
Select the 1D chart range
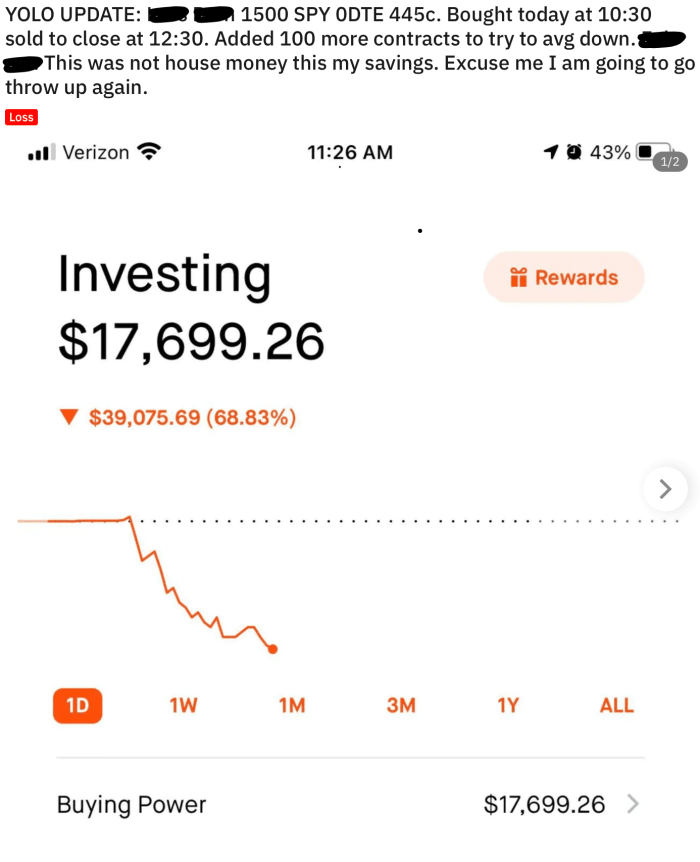point(77,705)
